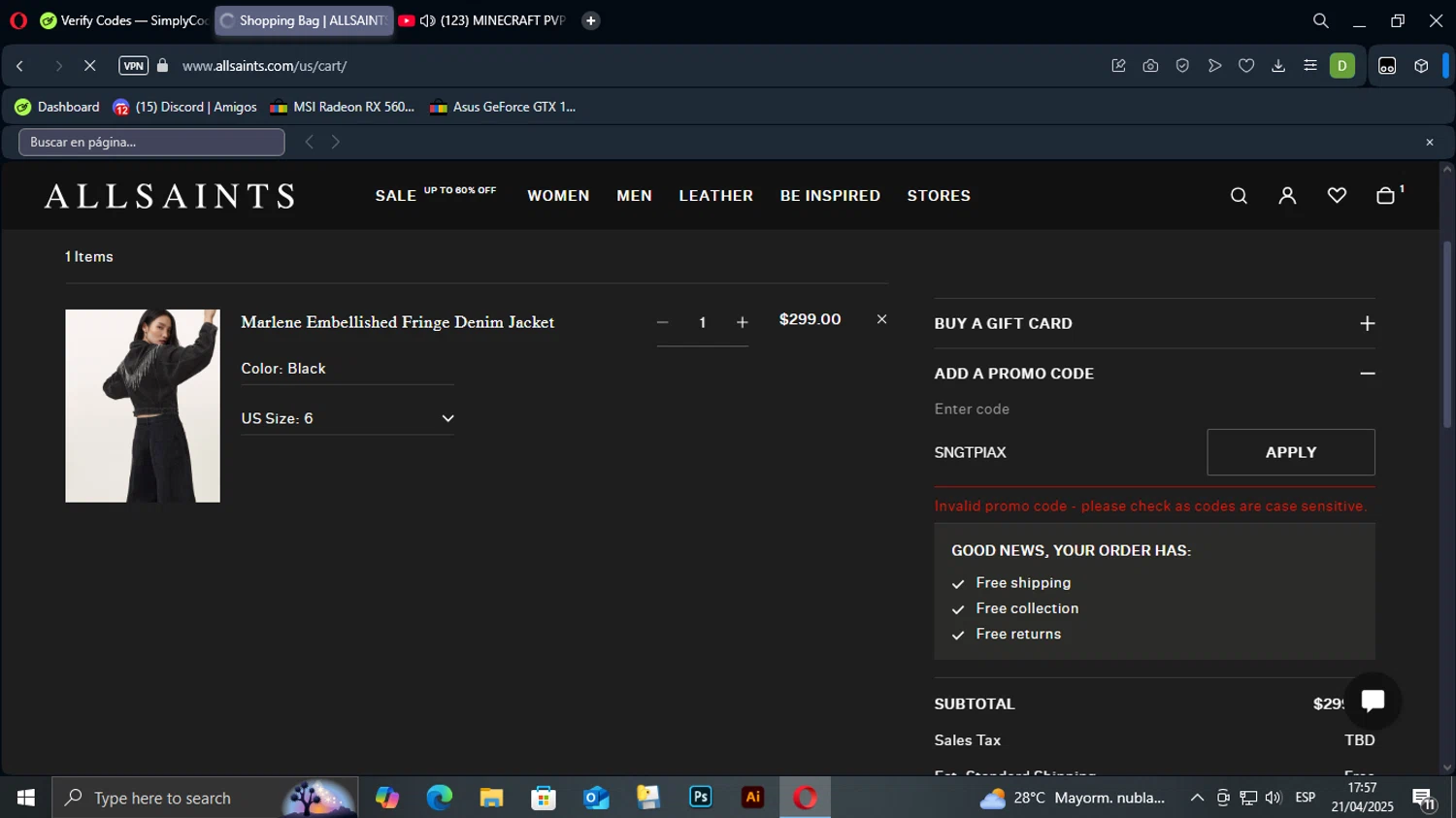Open Windows Start menu
This screenshot has height=818, width=1456.
26,798
